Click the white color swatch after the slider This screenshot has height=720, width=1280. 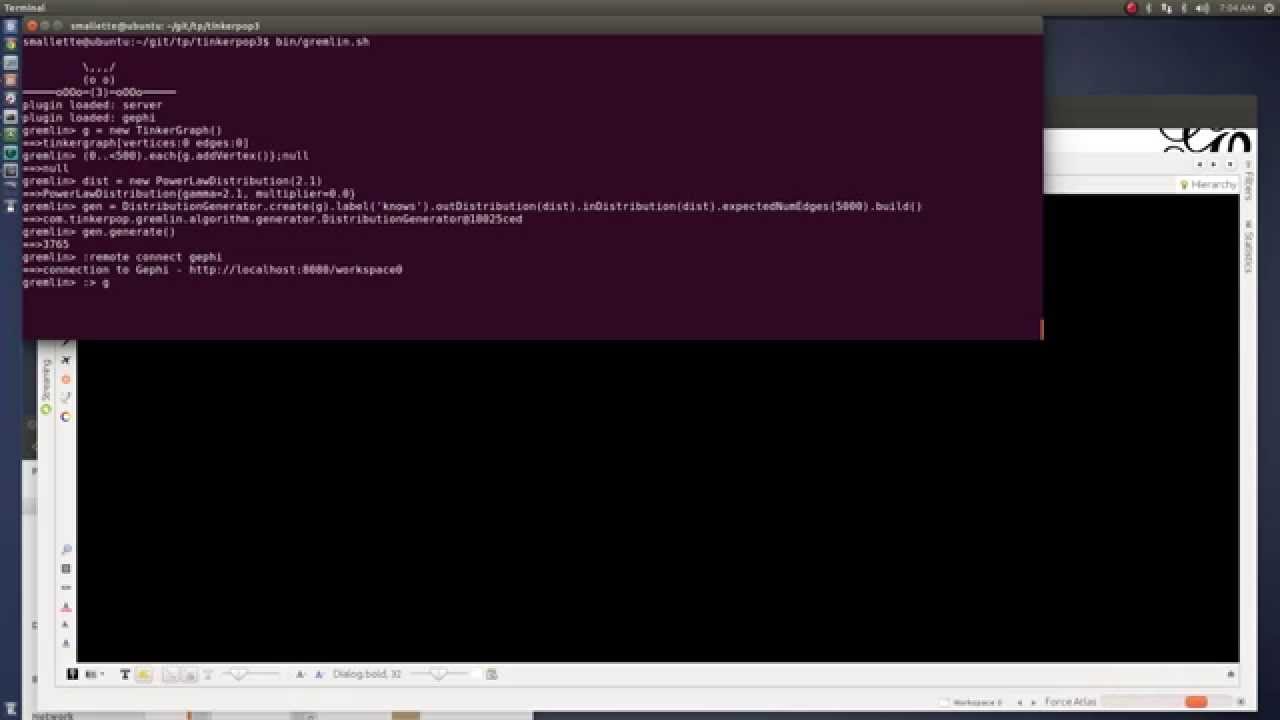(476, 675)
